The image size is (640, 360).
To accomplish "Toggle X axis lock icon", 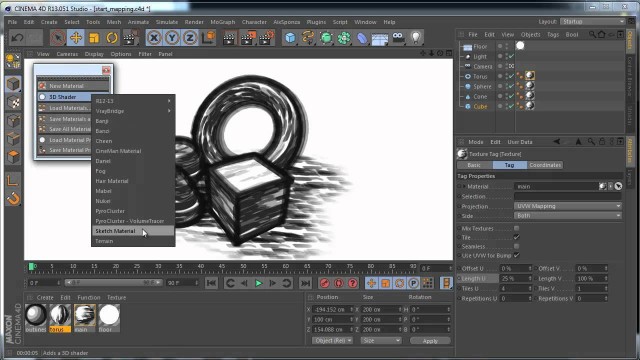I will (154, 38).
